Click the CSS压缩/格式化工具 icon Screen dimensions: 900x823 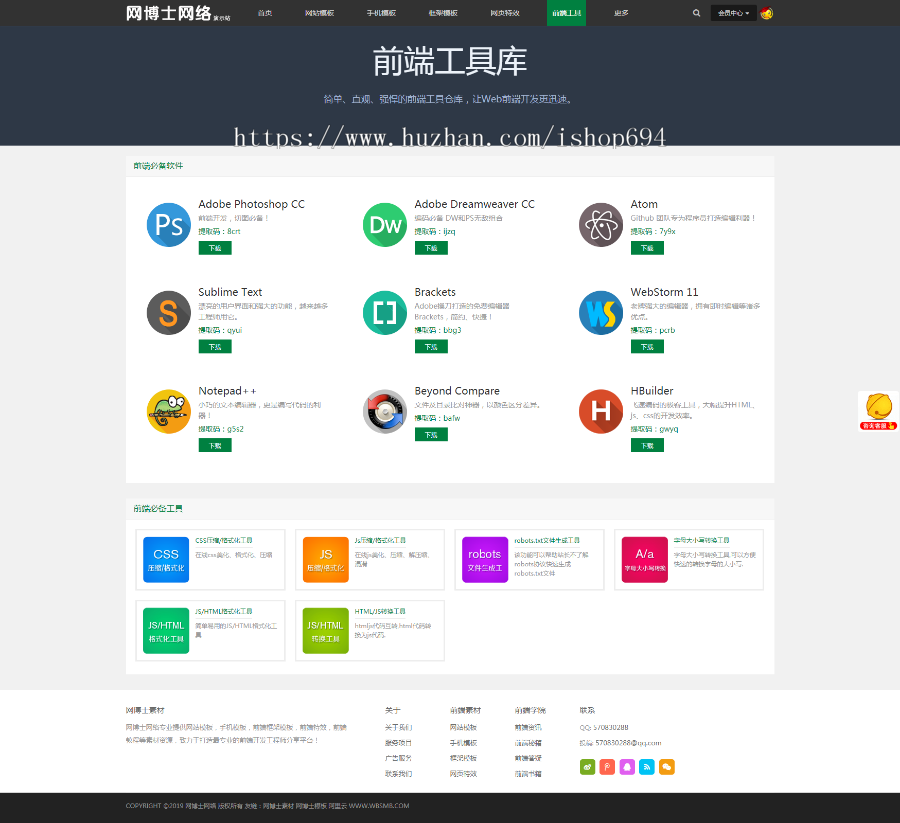click(165, 559)
